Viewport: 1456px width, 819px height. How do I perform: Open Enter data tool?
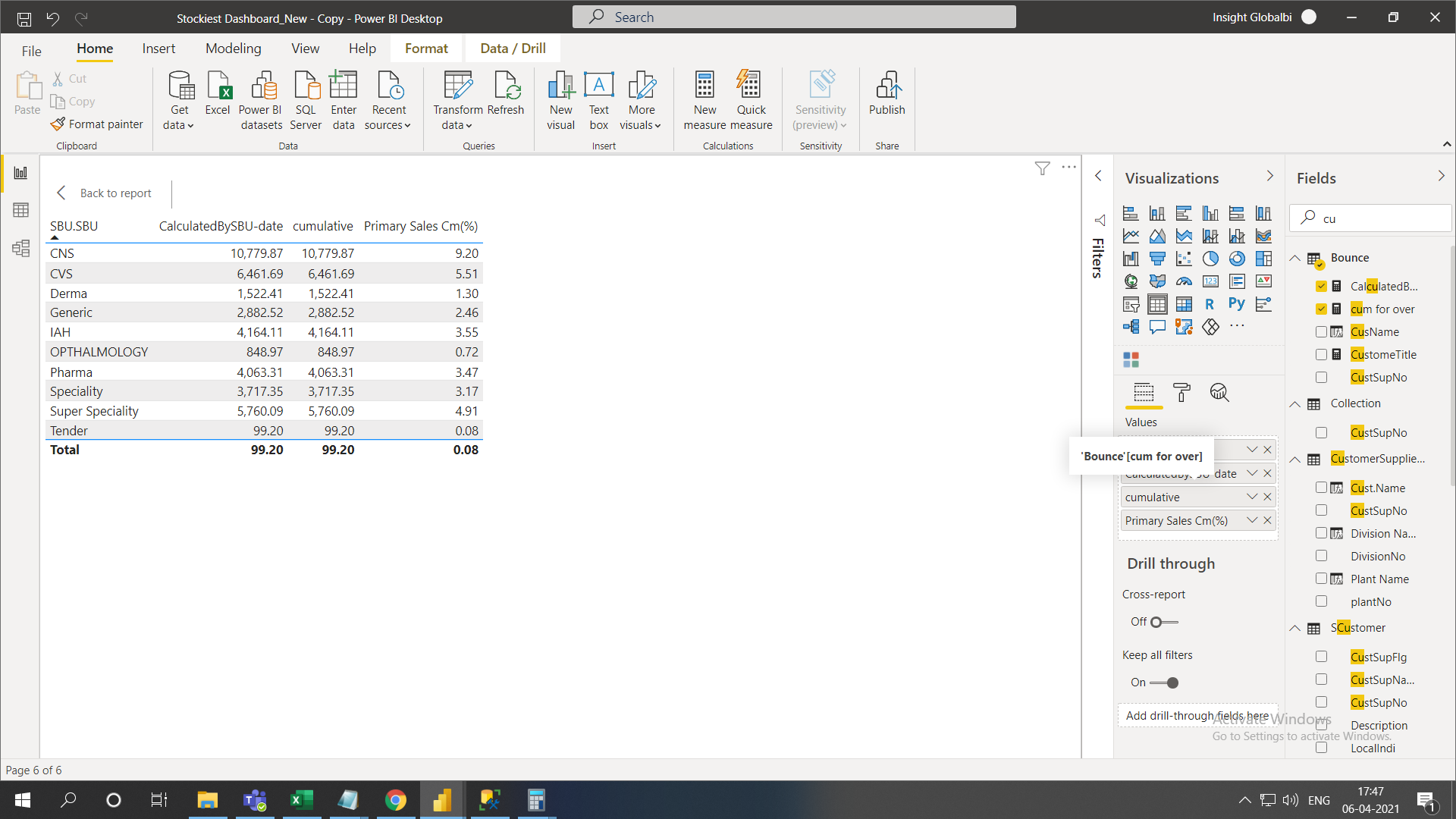pyautogui.click(x=344, y=100)
